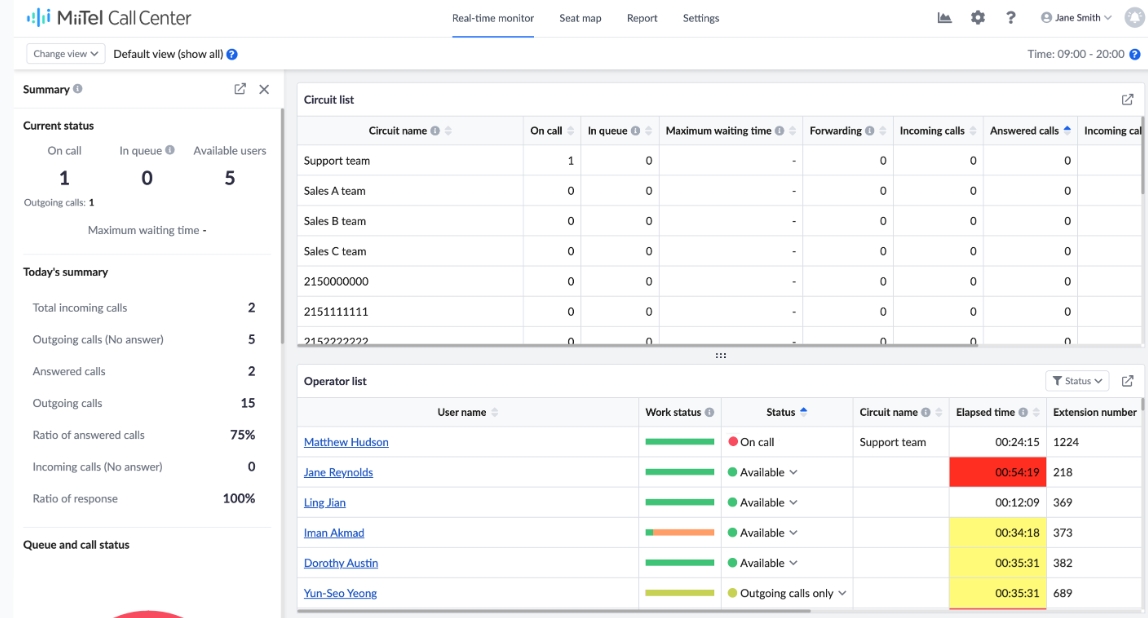Open the Status filter dropdown
The image size is (1148, 618).
coord(1078,381)
